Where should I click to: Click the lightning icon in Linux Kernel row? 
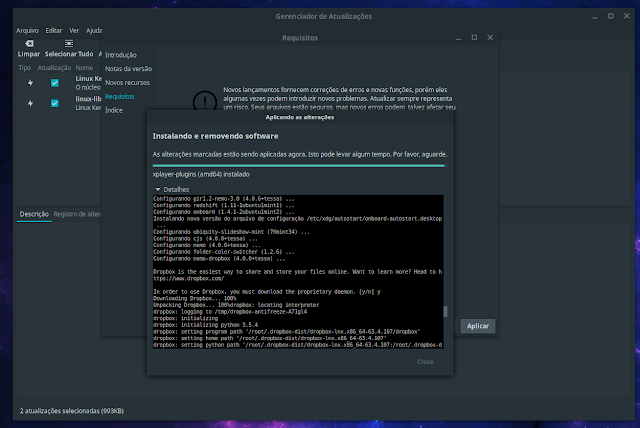[30, 83]
